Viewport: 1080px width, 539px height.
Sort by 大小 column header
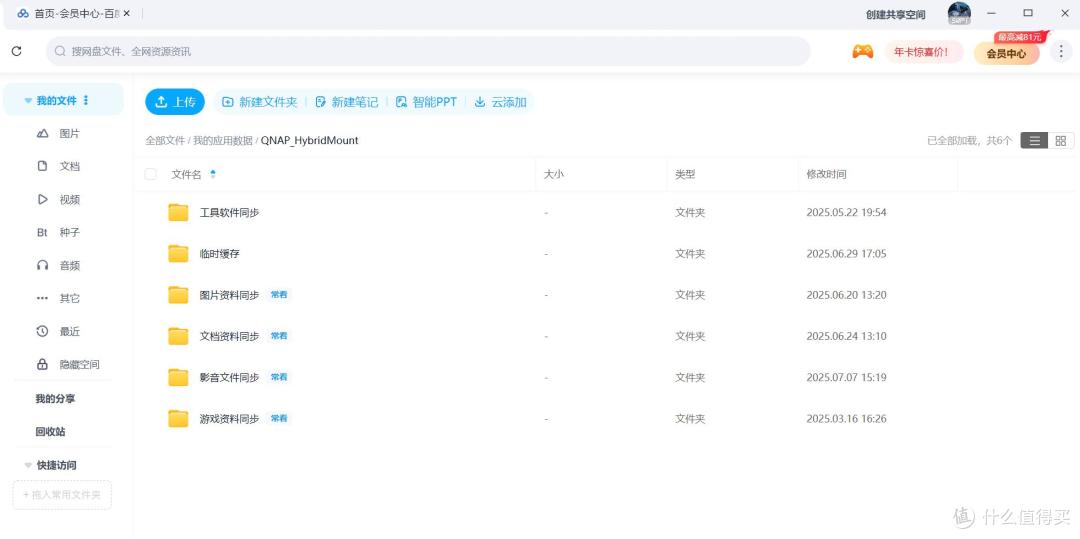coord(554,174)
